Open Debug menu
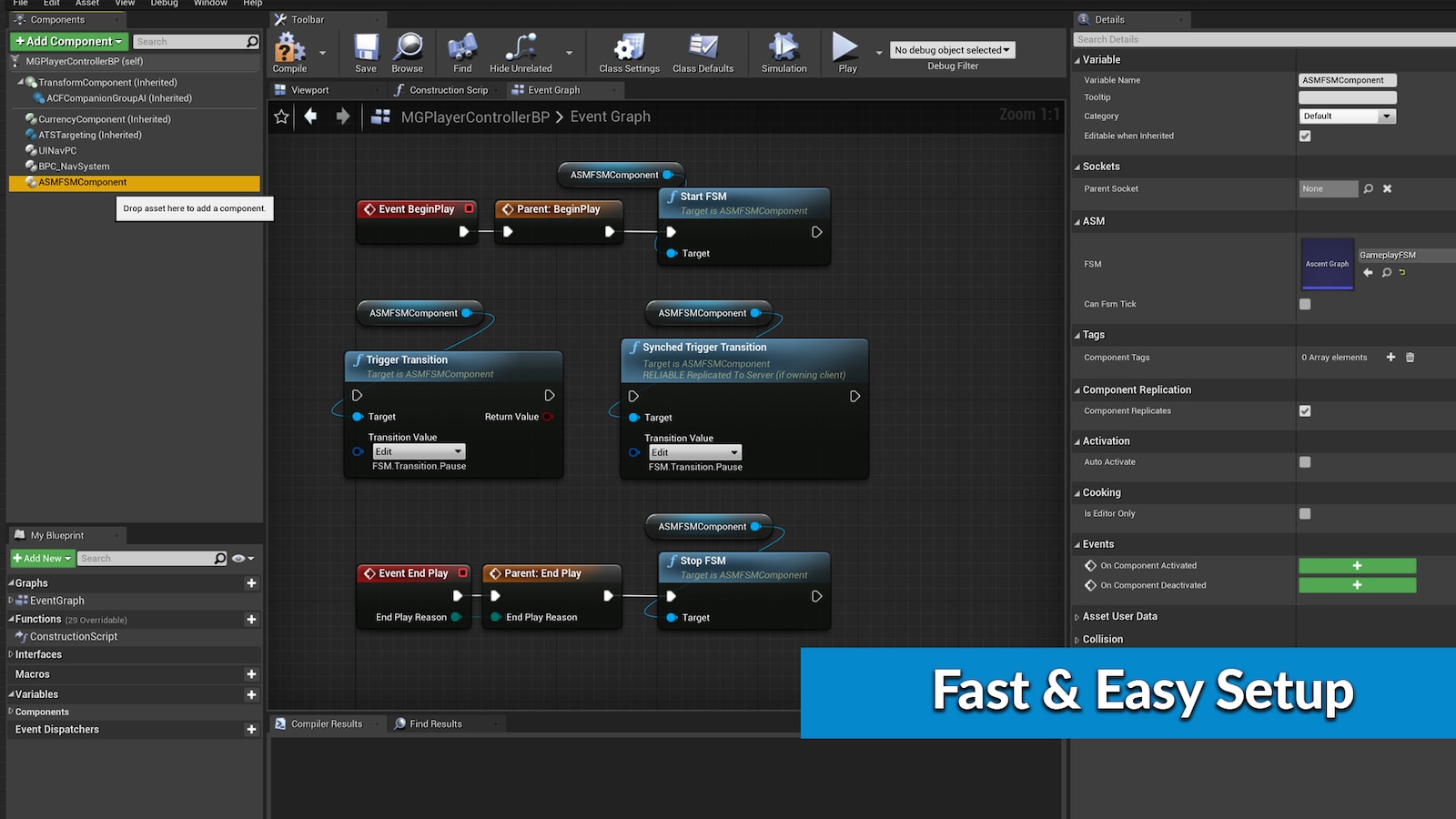This screenshot has height=819, width=1456. tap(164, 3)
